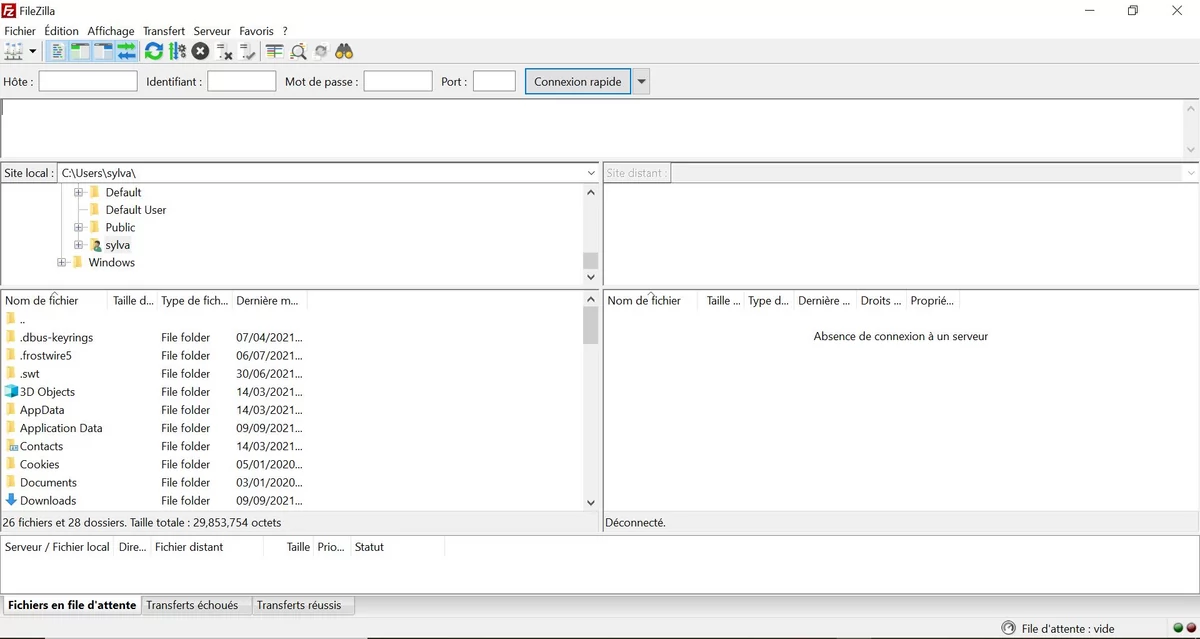Click the local file list scrollbar thumb
The width and height of the screenshot is (1200, 639).
click(x=590, y=326)
